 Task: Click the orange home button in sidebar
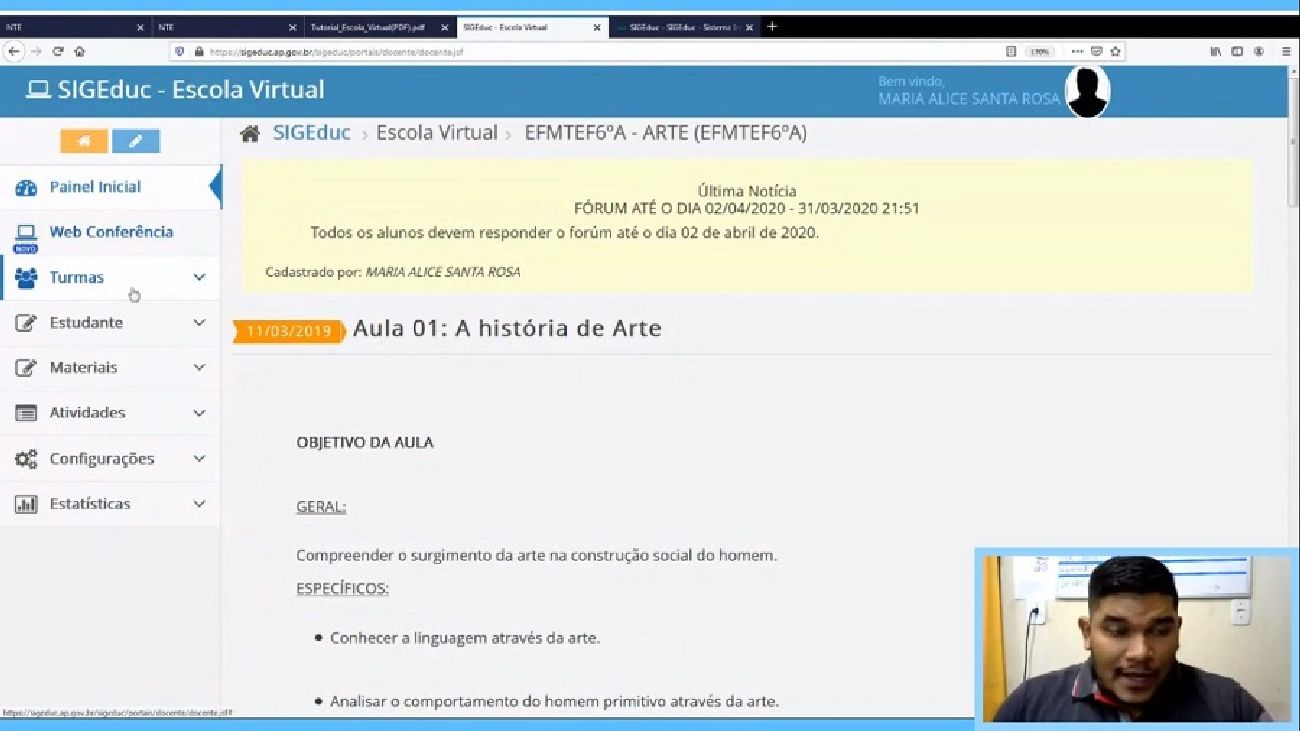pos(84,141)
